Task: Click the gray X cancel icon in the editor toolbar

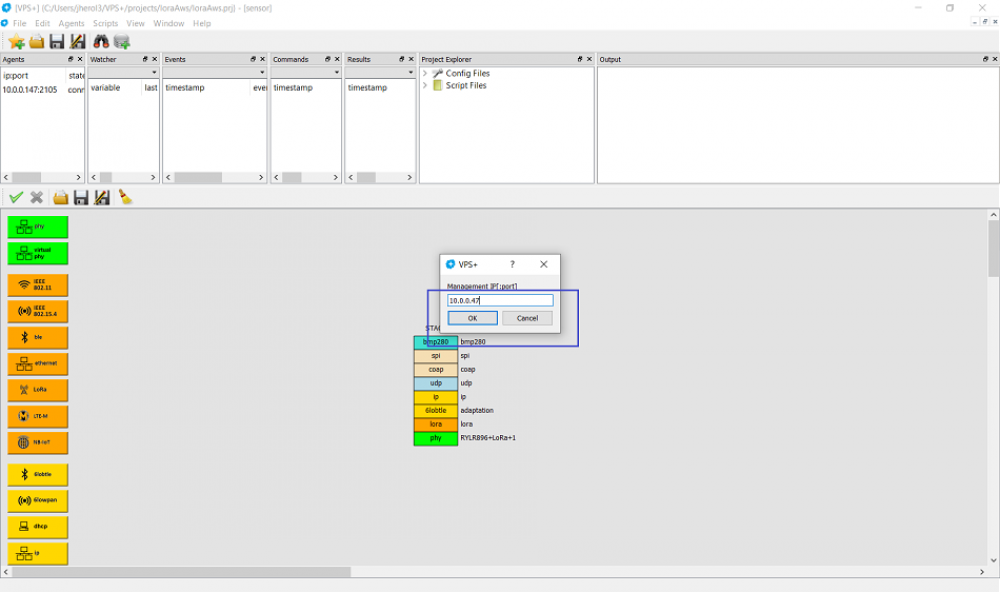Action: [37, 198]
